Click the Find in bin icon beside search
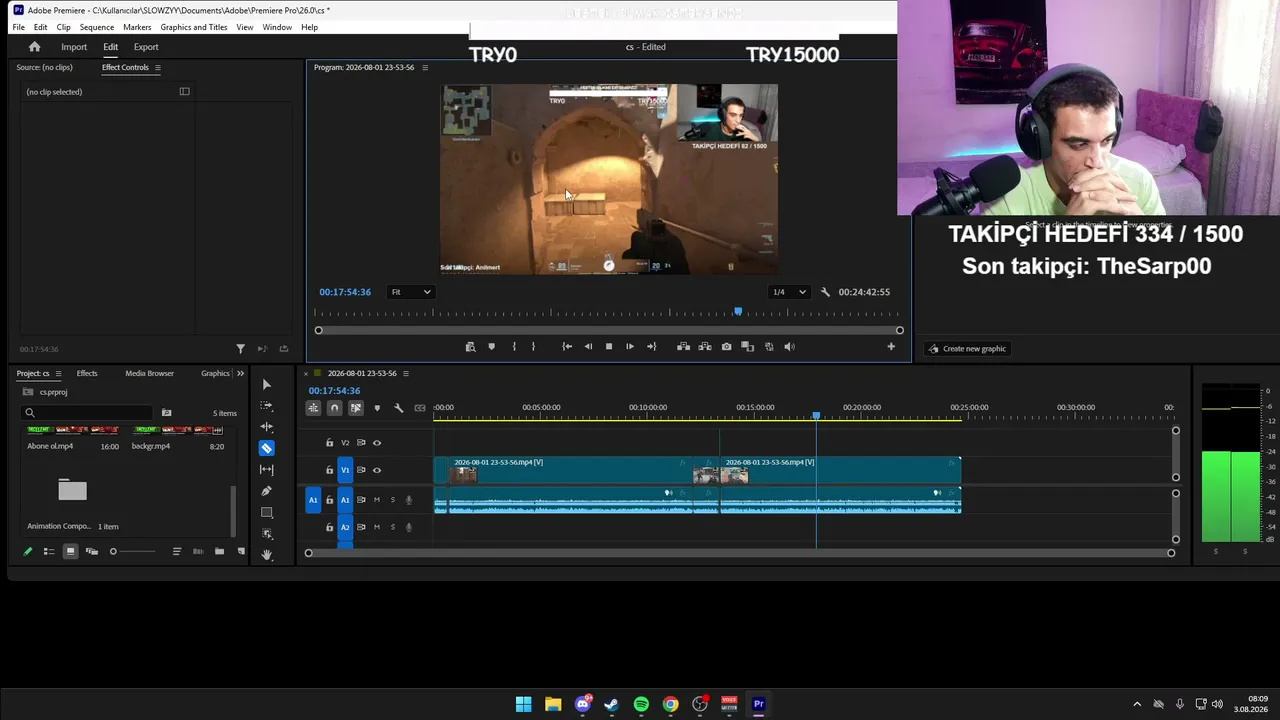1280x720 pixels. [x=166, y=413]
